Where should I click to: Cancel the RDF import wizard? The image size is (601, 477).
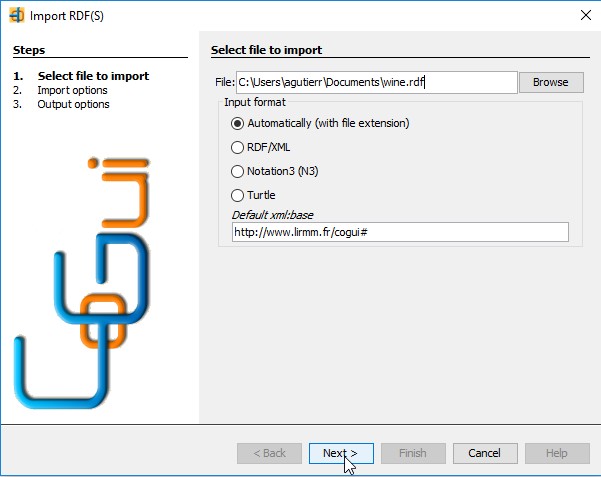pyautogui.click(x=485, y=453)
